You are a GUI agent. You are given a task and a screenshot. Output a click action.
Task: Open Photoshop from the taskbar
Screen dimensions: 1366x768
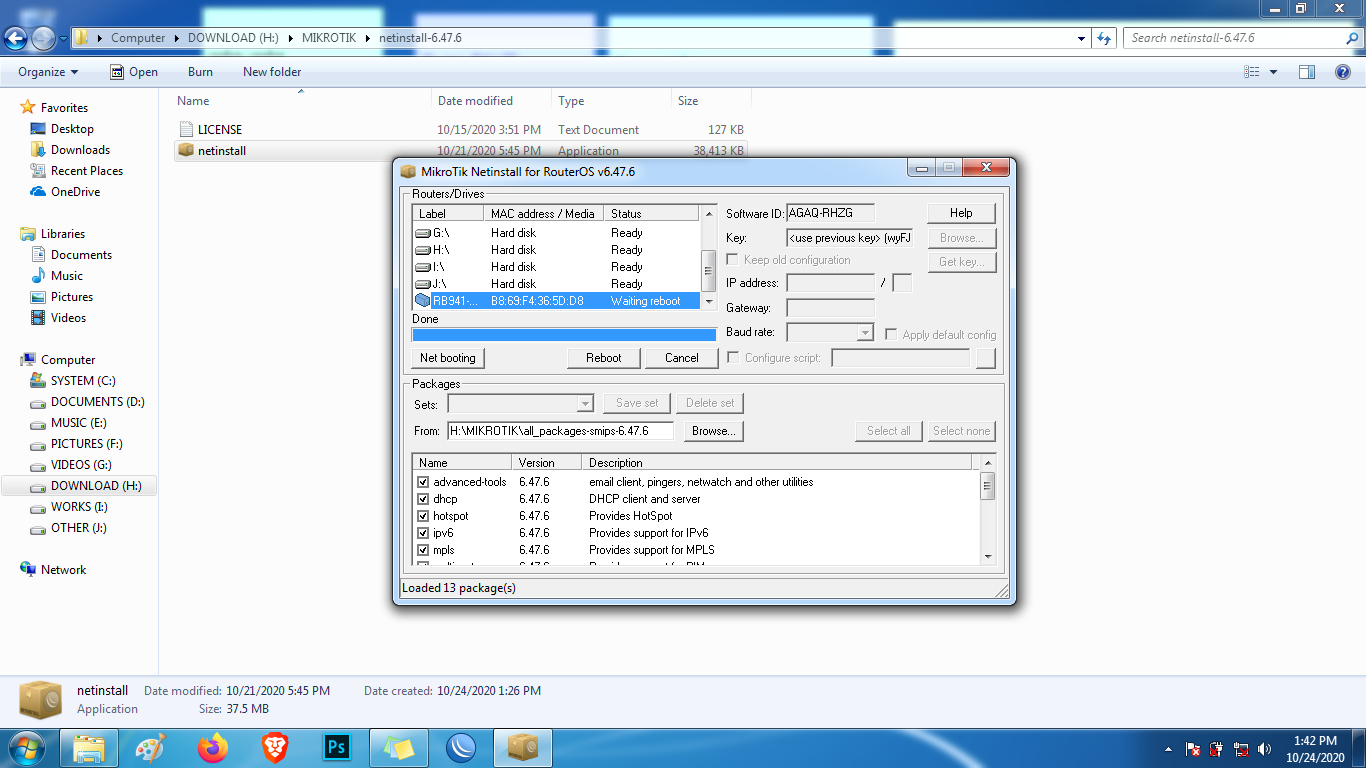336,748
